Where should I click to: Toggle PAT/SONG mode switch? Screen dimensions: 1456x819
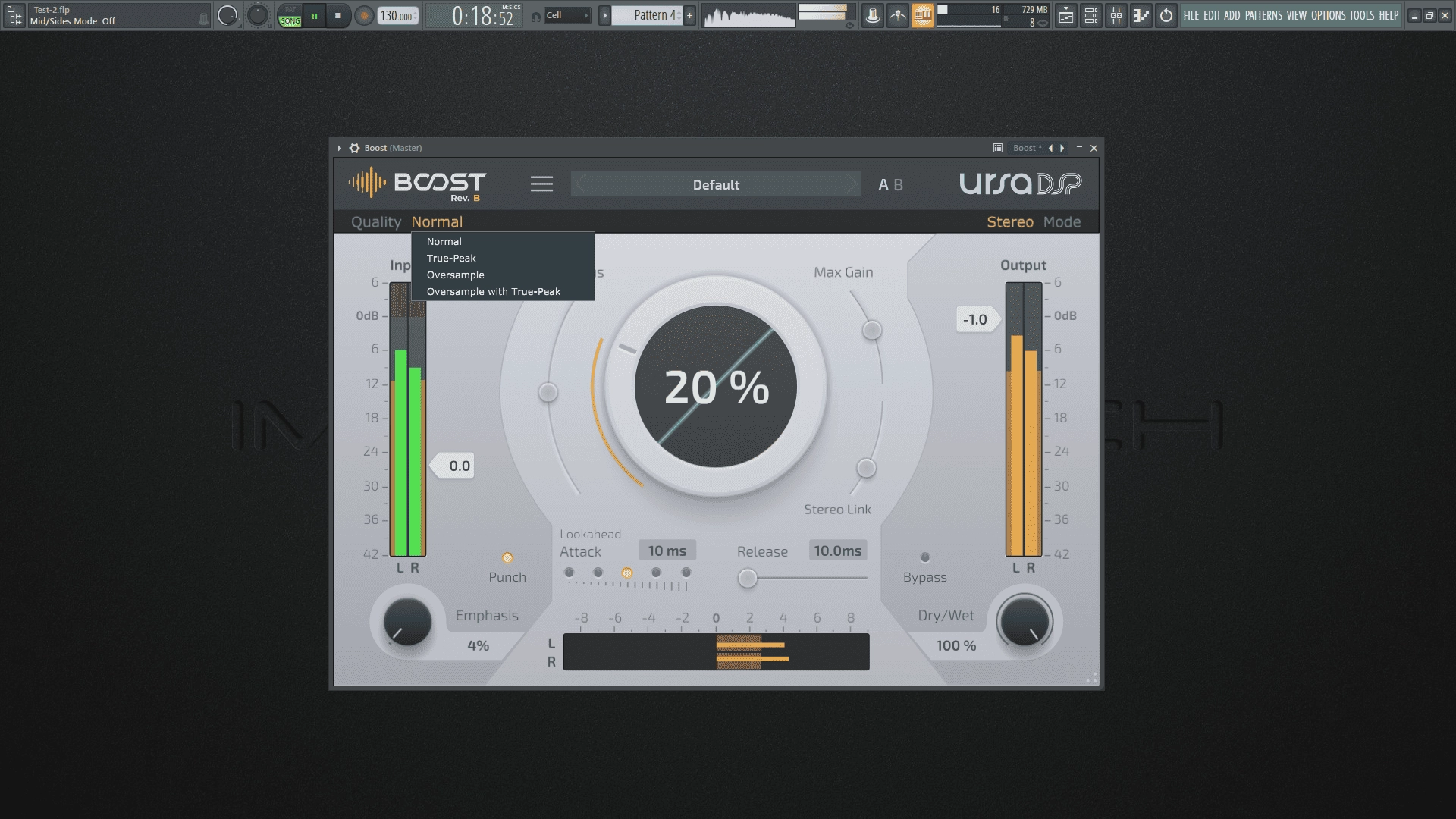(x=290, y=15)
